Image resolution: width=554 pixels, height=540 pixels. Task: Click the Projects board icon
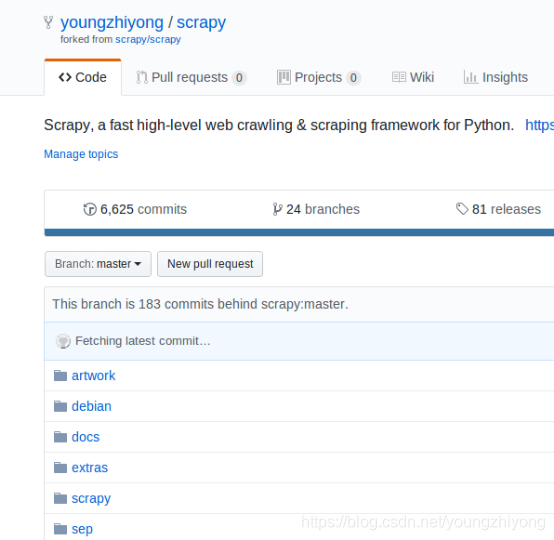[284, 77]
